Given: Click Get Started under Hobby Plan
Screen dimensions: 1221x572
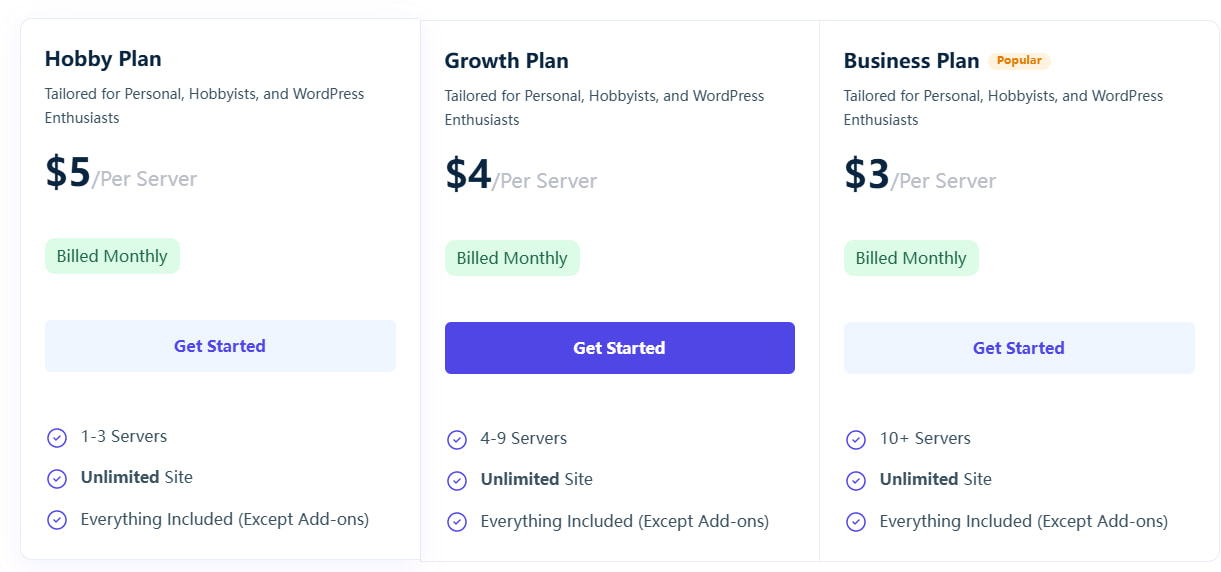Looking at the screenshot, I should pyautogui.click(x=220, y=346).
